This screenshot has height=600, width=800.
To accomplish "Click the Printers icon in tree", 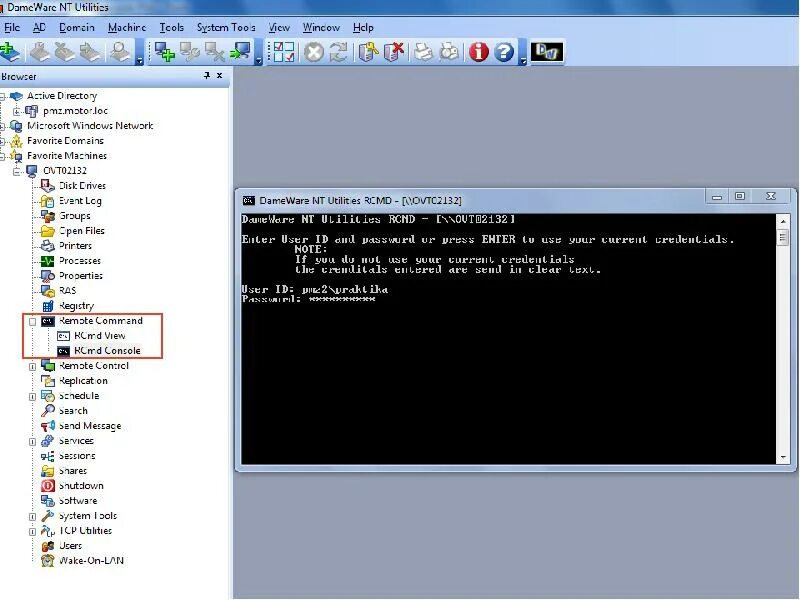I will (x=47, y=246).
